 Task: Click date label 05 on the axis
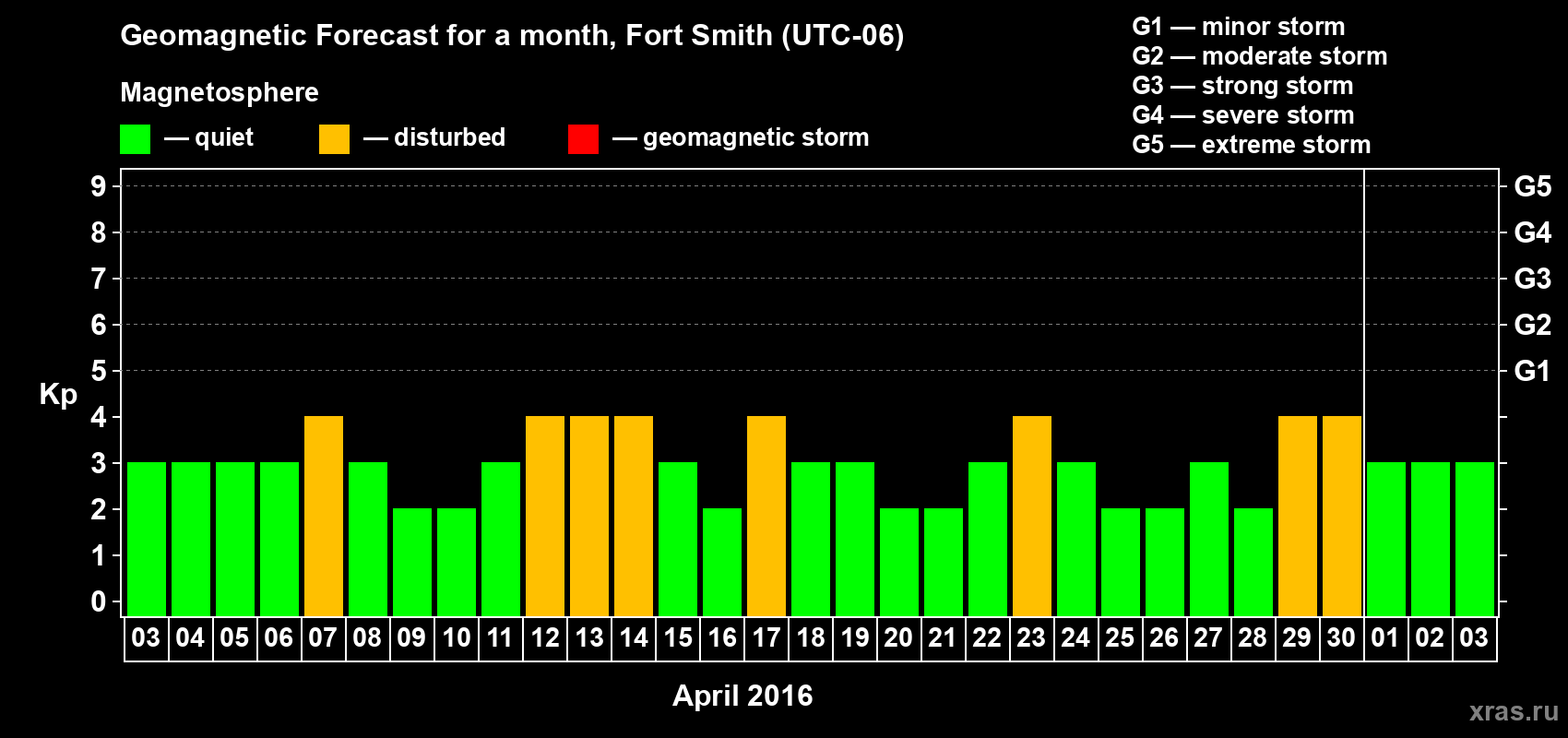click(x=234, y=638)
